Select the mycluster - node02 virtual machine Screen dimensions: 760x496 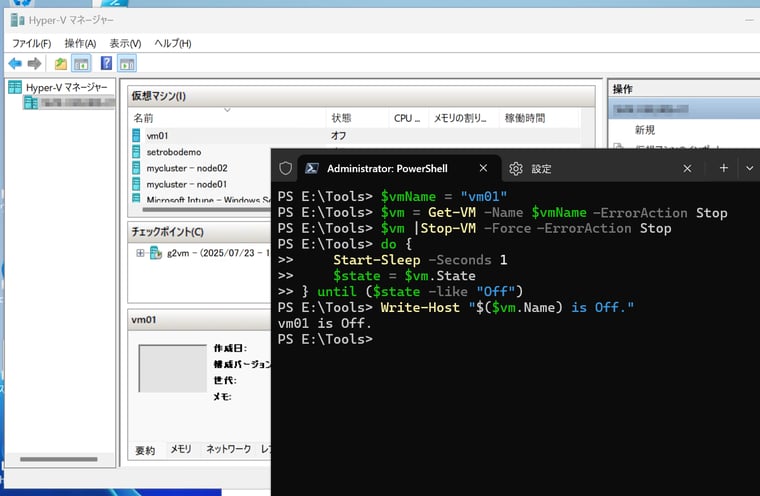click(187, 168)
